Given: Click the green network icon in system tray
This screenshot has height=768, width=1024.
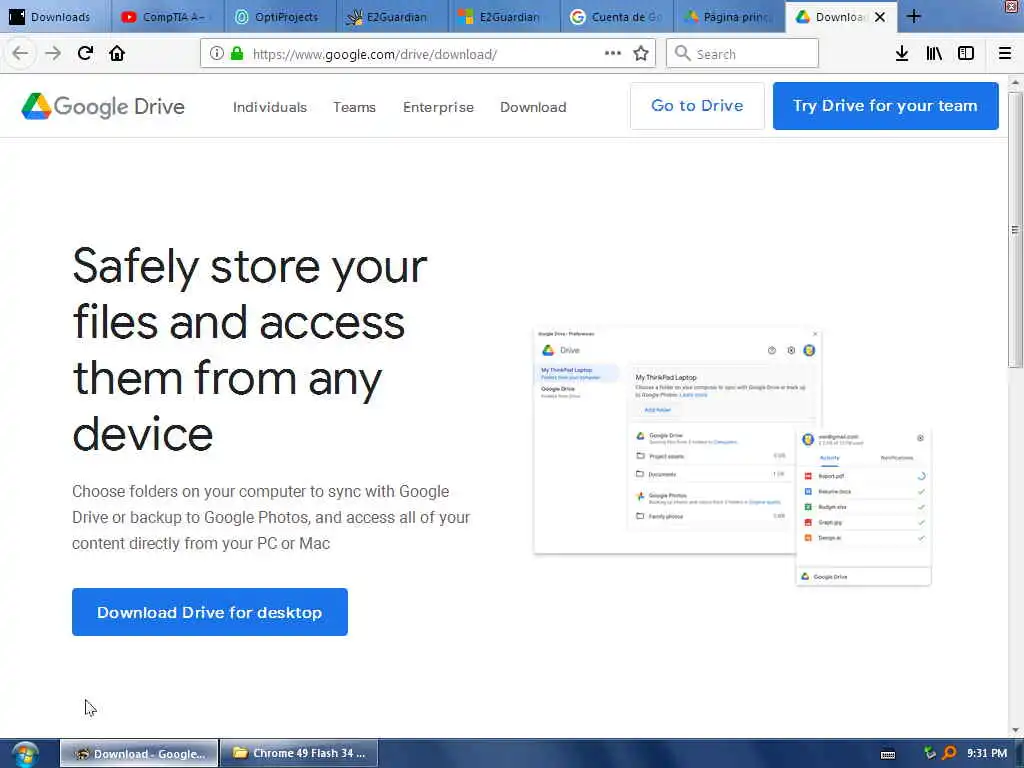Looking at the screenshot, I should (930, 753).
